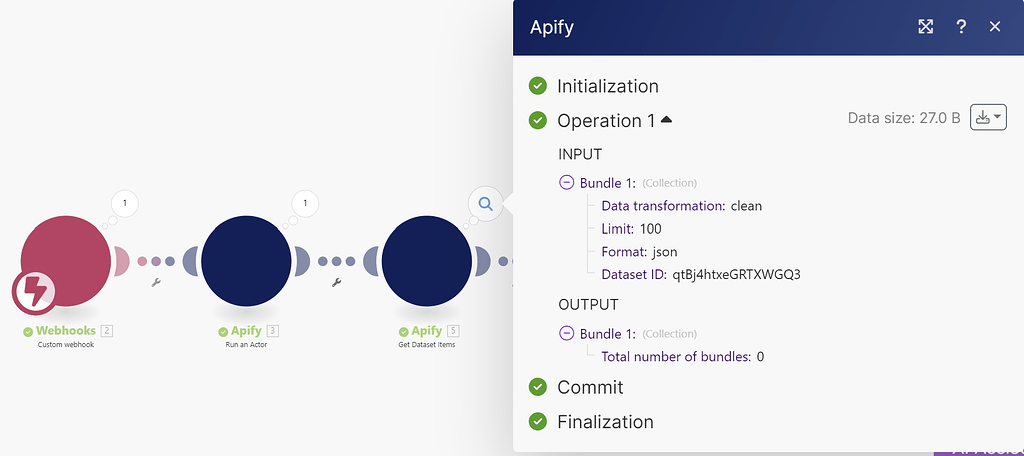
Task: Select the Initialization step
Action: click(x=607, y=86)
